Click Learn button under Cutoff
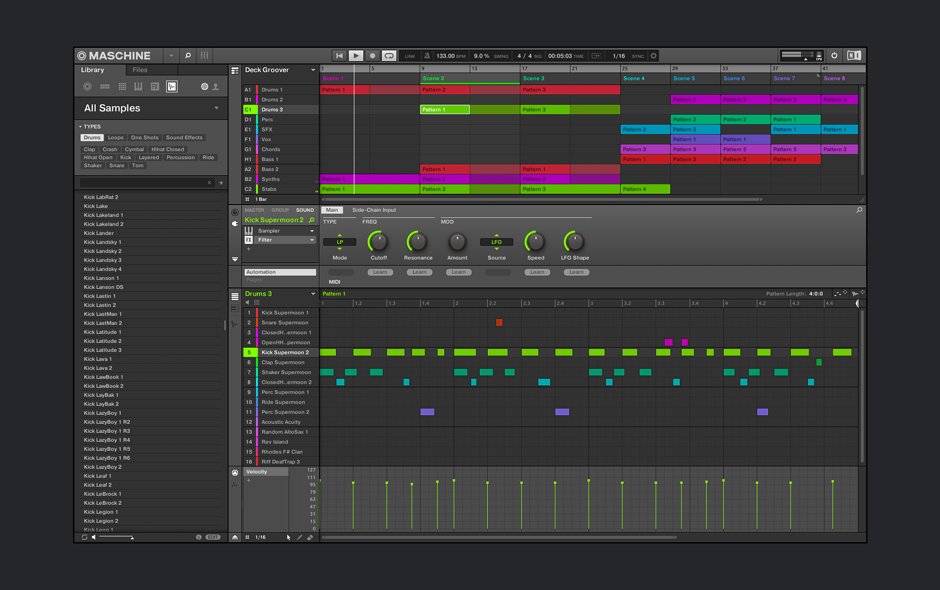This screenshot has width=940, height=590. coord(380,272)
